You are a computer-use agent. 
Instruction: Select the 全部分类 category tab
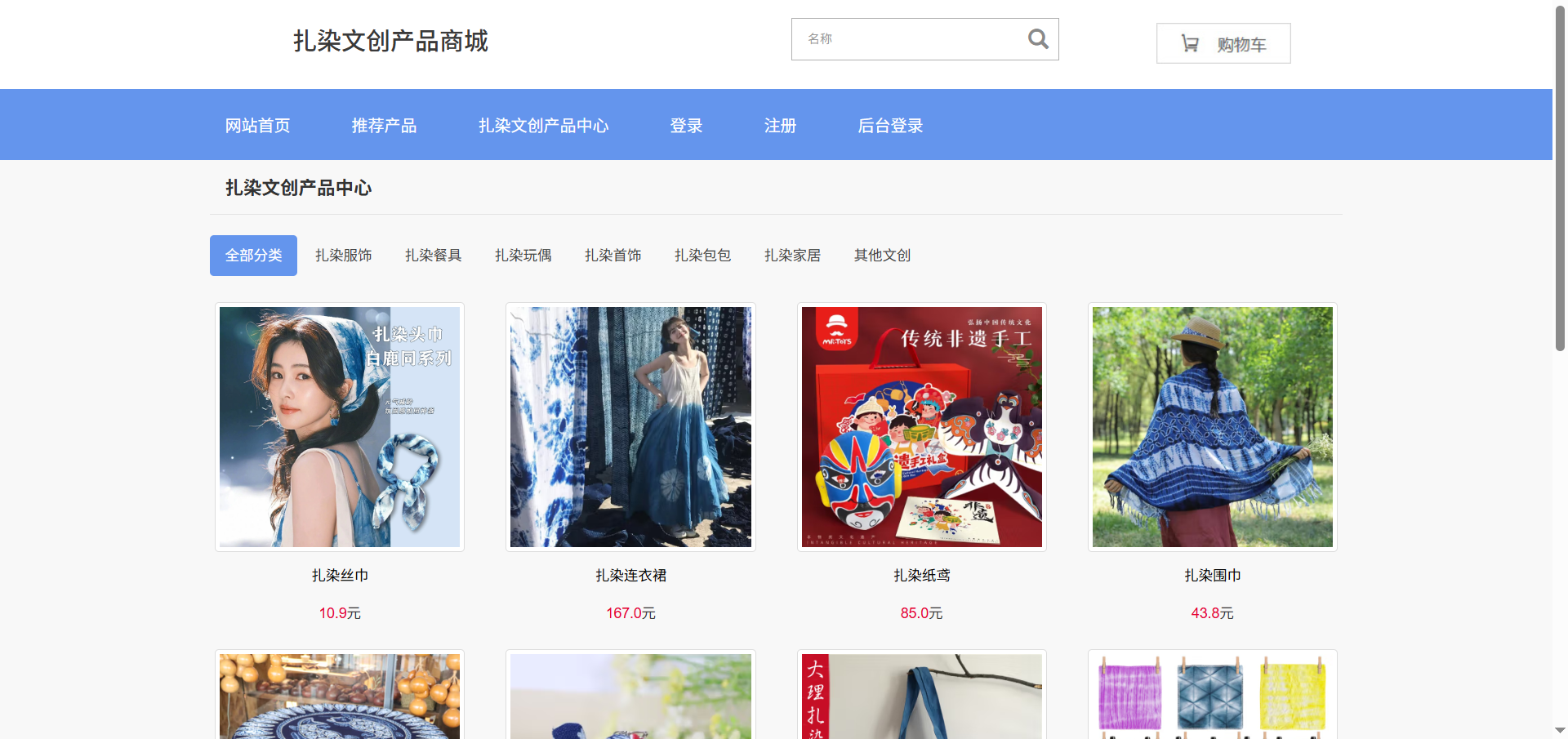253,256
